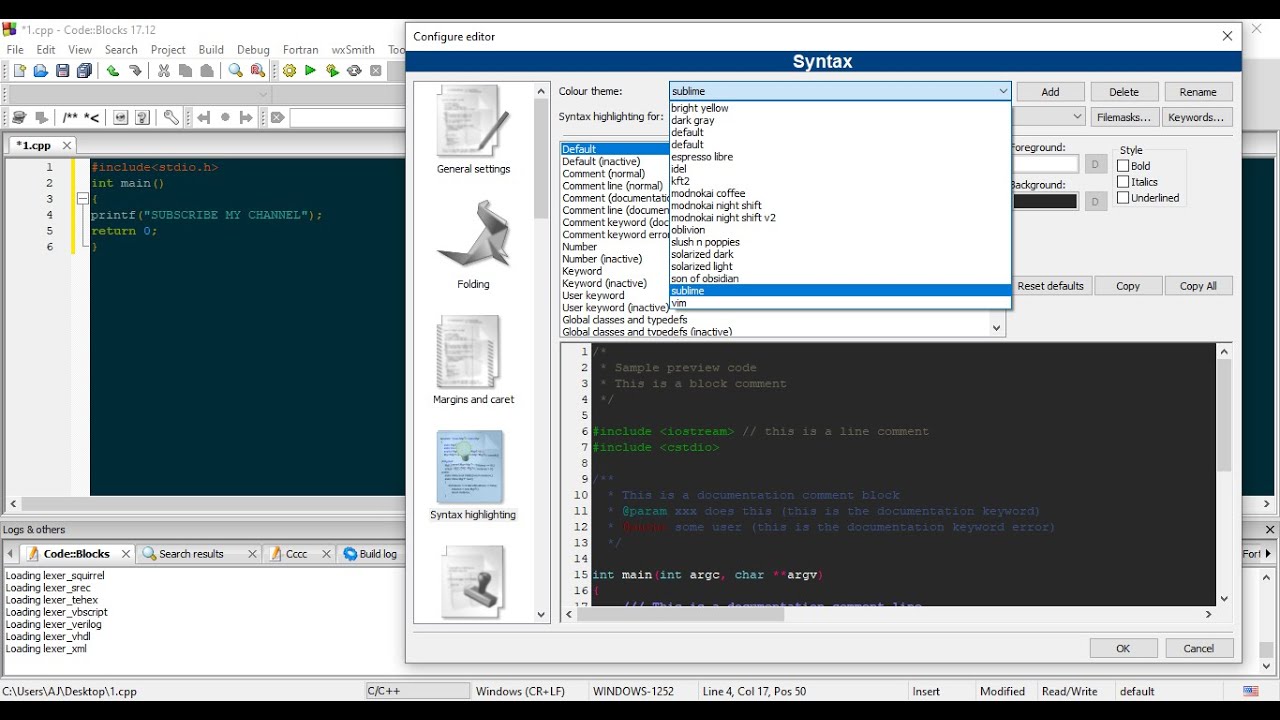The image size is (1280, 720).
Task: Click the Keywords... button
Action: click(x=1196, y=117)
